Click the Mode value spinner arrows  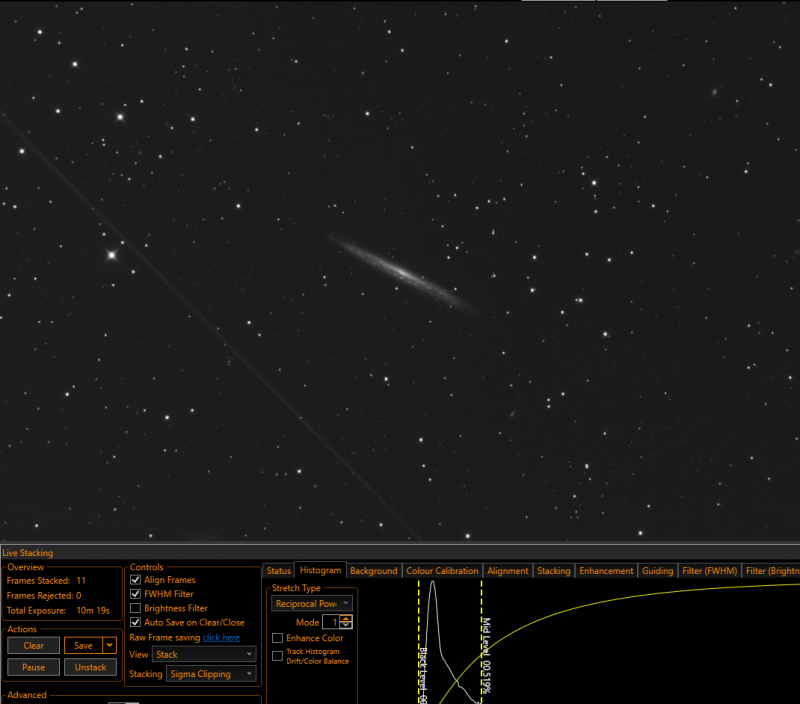[346, 622]
